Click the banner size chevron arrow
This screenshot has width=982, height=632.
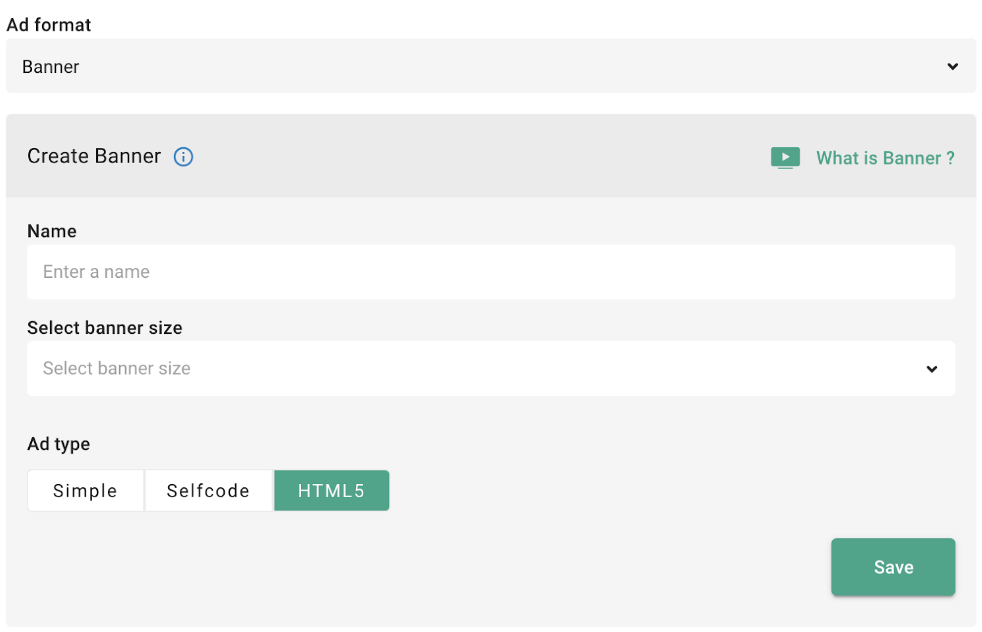931,369
